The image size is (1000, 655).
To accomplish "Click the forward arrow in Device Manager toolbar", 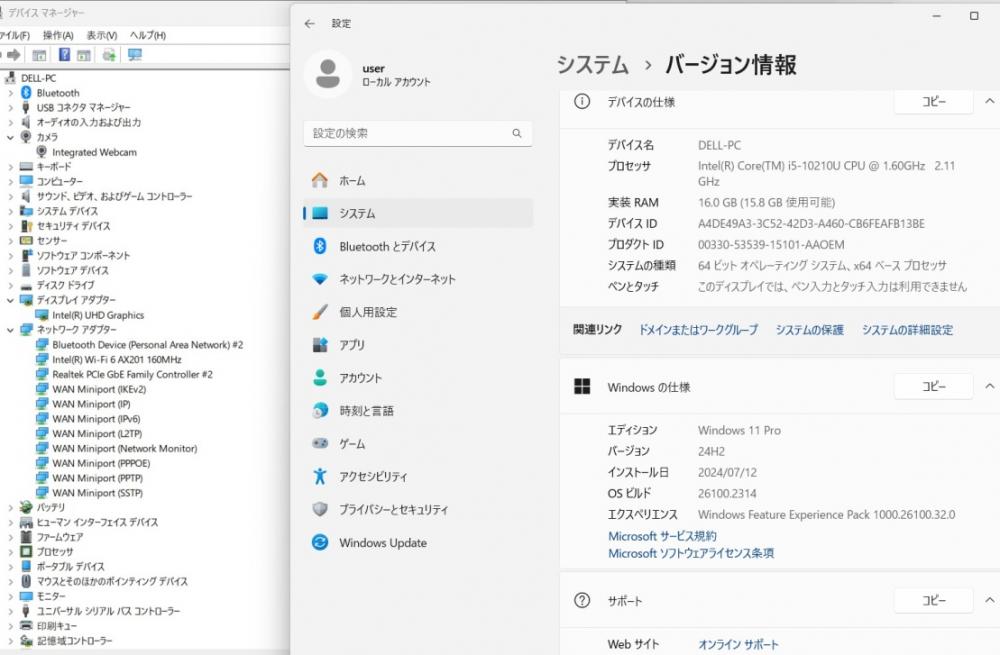I will point(16,55).
